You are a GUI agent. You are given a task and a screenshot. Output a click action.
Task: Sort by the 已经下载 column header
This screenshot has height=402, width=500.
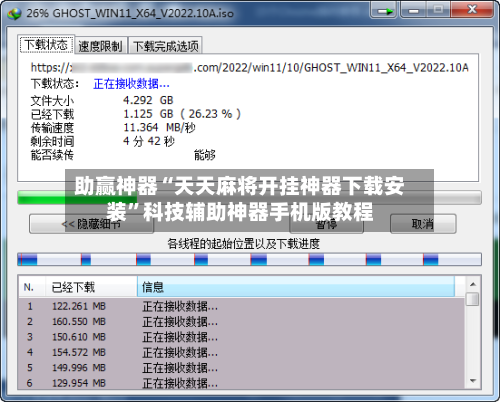pyautogui.click(x=91, y=287)
